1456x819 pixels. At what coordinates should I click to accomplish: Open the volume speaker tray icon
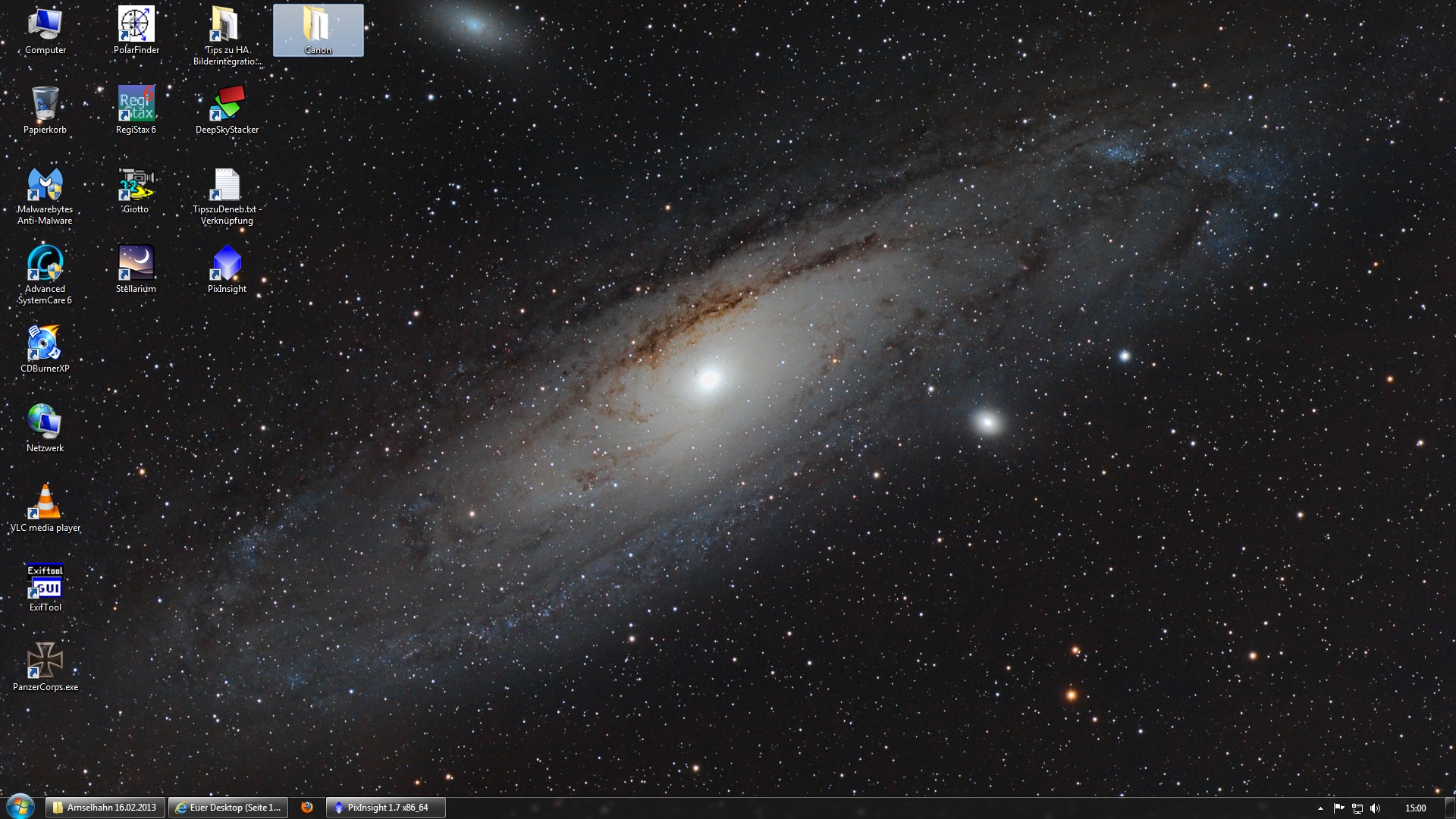pos(1376,808)
